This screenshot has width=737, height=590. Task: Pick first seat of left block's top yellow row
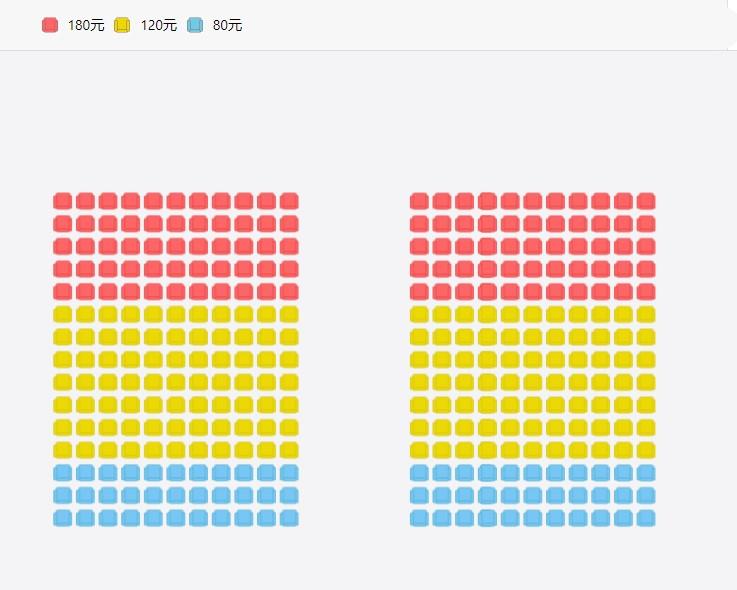(62, 314)
